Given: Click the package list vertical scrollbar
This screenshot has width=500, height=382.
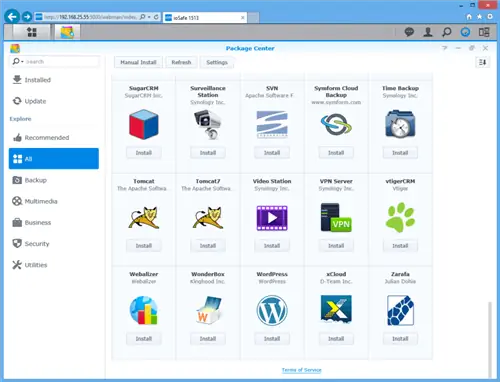Looking at the screenshot, I should tap(489, 339).
